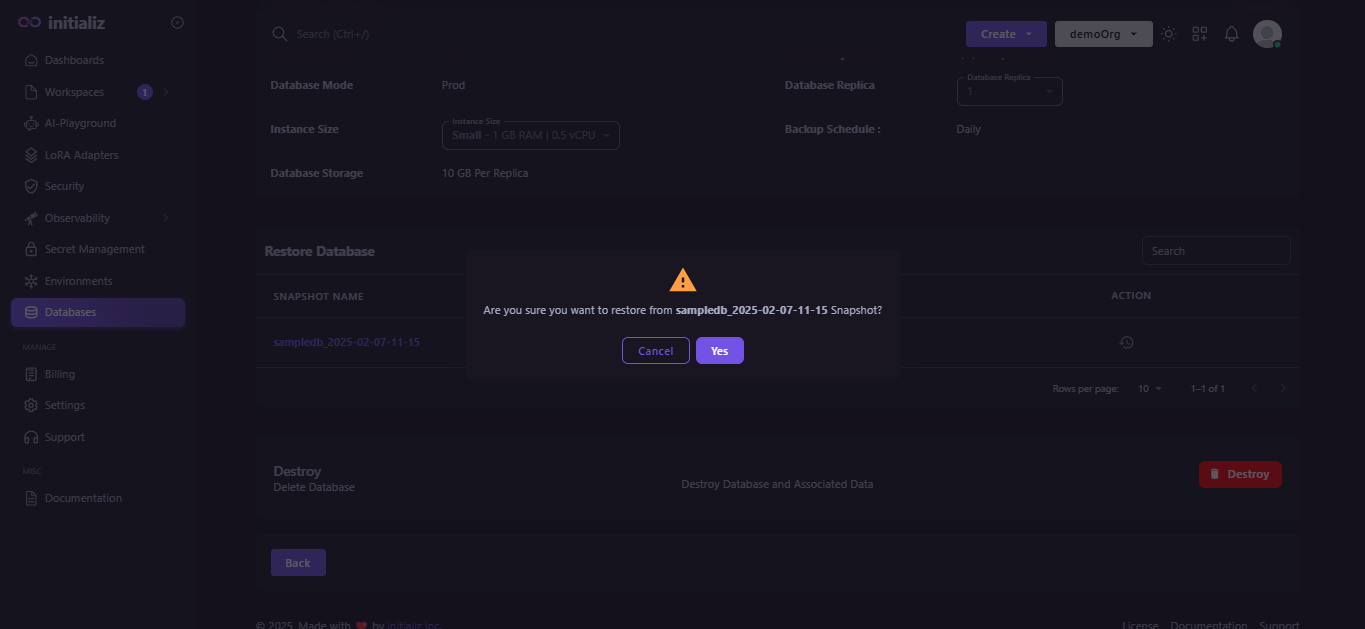Click the restore snapshot history icon

[1126, 342]
